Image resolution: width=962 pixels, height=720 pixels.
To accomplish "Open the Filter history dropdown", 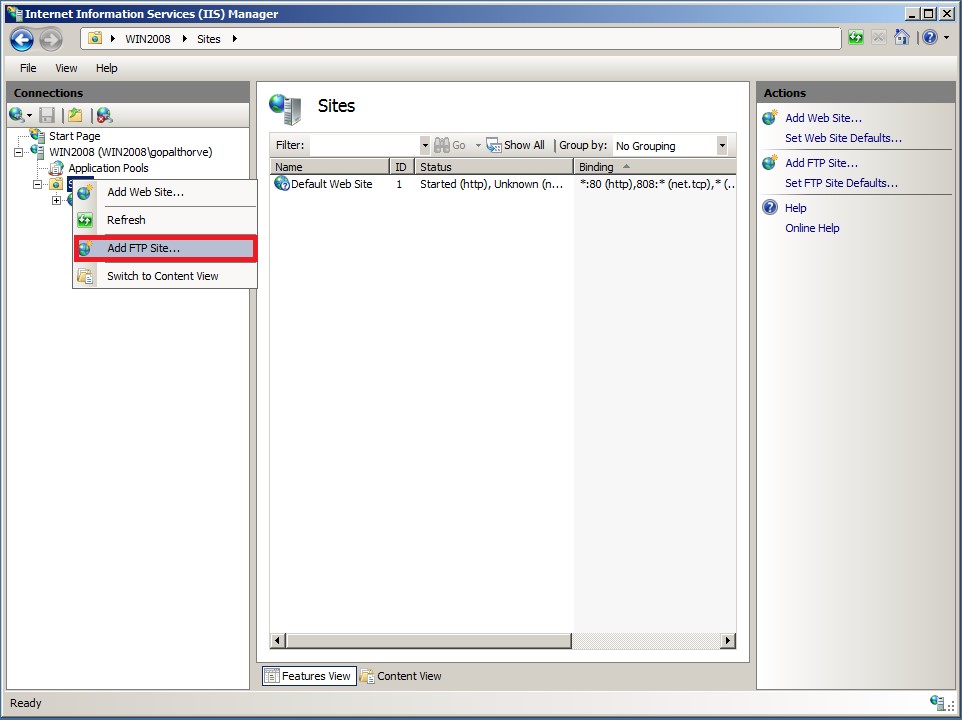I will coord(424,145).
